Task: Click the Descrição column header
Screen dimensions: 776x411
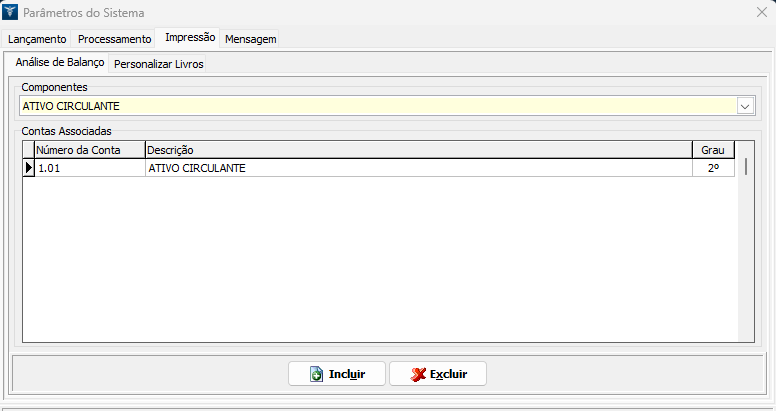Action: [x=417, y=150]
